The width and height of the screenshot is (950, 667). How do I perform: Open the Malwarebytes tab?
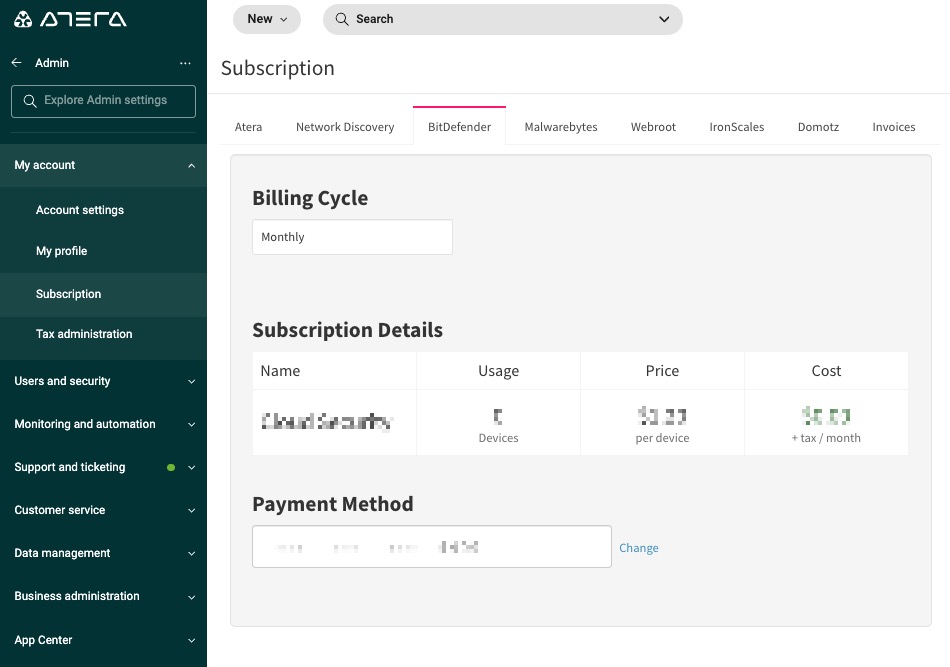click(561, 127)
